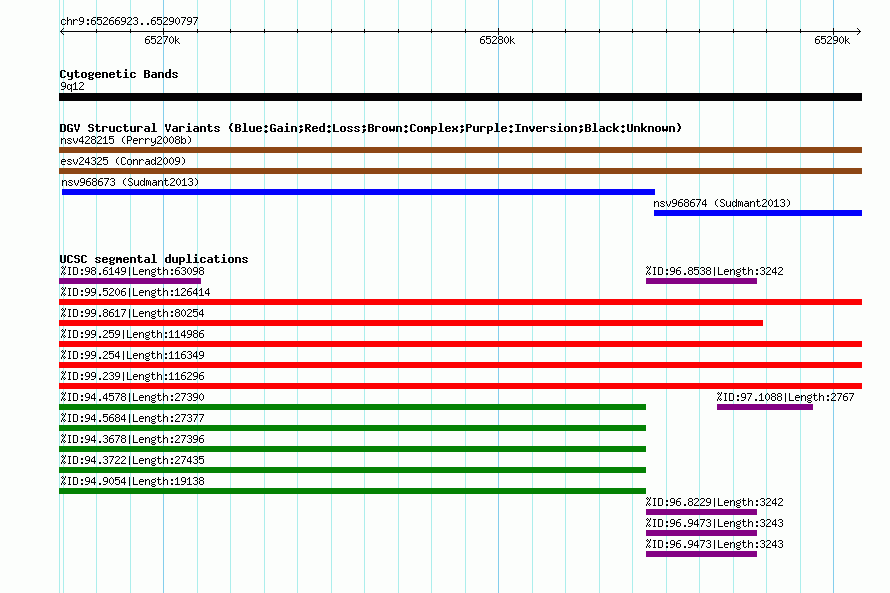Click the nsv968673 (Sudmant2013) label
Viewport: 890px width, 593px height.
[131, 182]
